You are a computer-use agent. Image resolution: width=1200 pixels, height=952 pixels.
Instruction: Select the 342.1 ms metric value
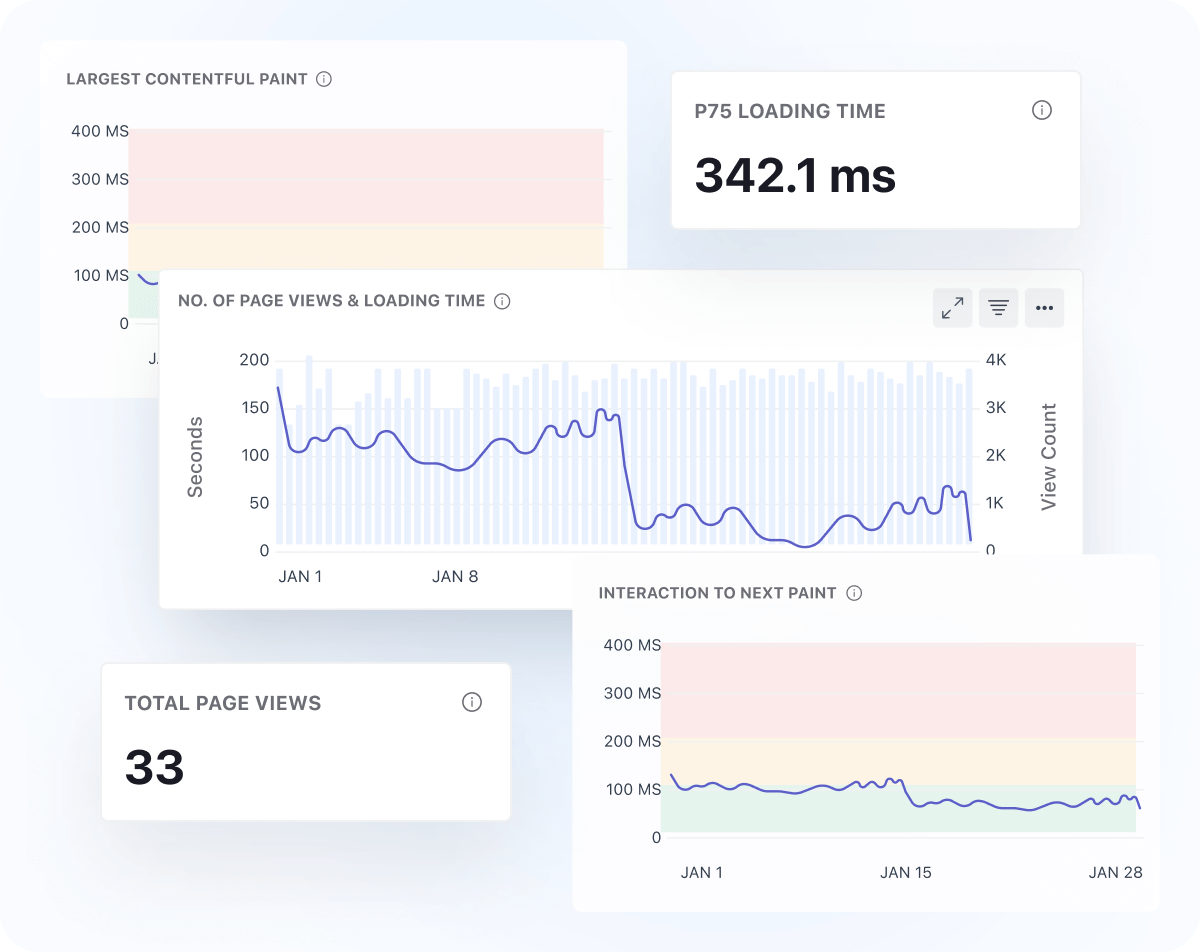pyautogui.click(x=797, y=177)
